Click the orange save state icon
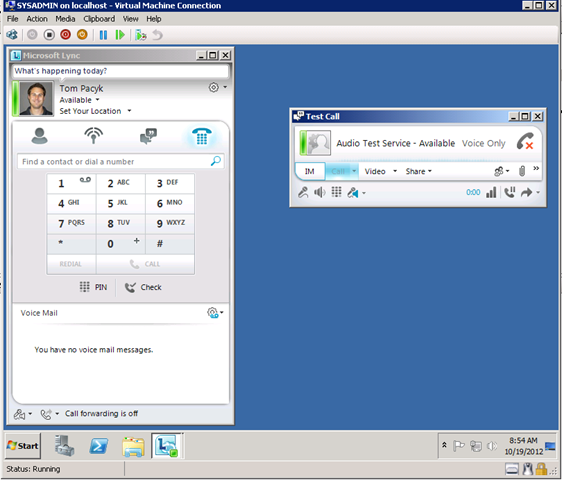Viewport: 562px width, 480px height. 82,35
